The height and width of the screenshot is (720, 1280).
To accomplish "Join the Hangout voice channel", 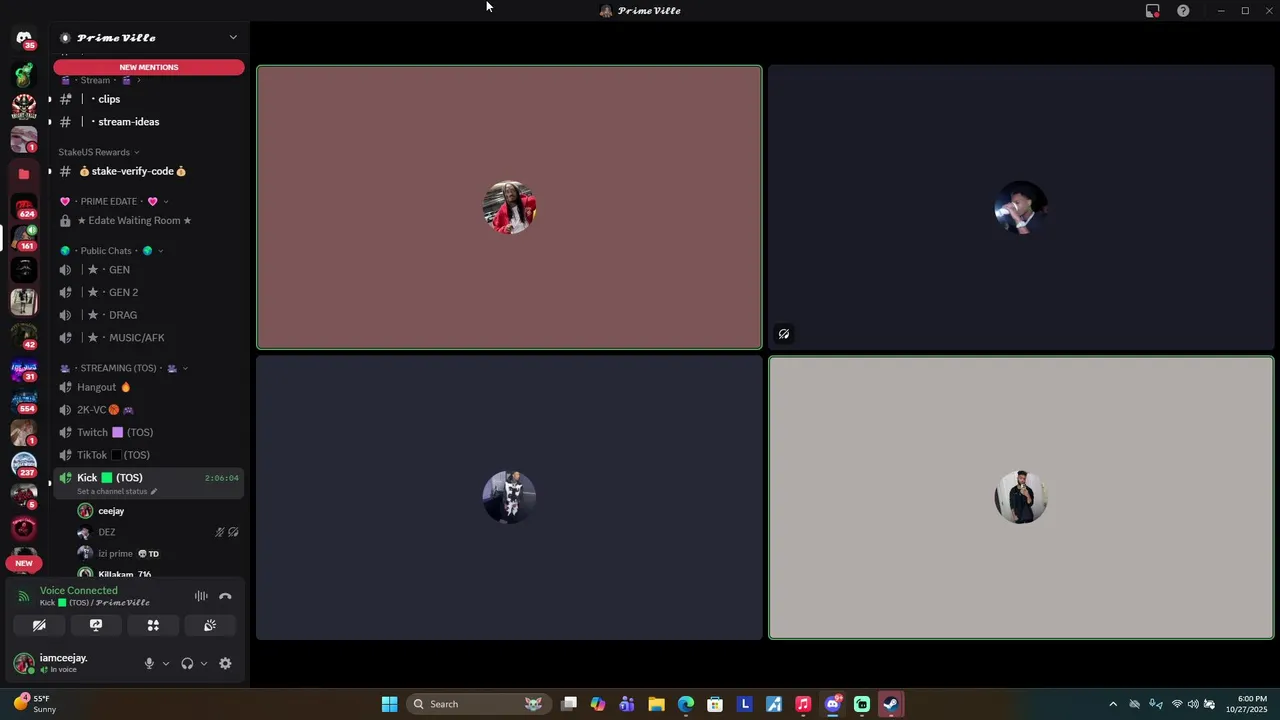I will (x=149, y=387).
